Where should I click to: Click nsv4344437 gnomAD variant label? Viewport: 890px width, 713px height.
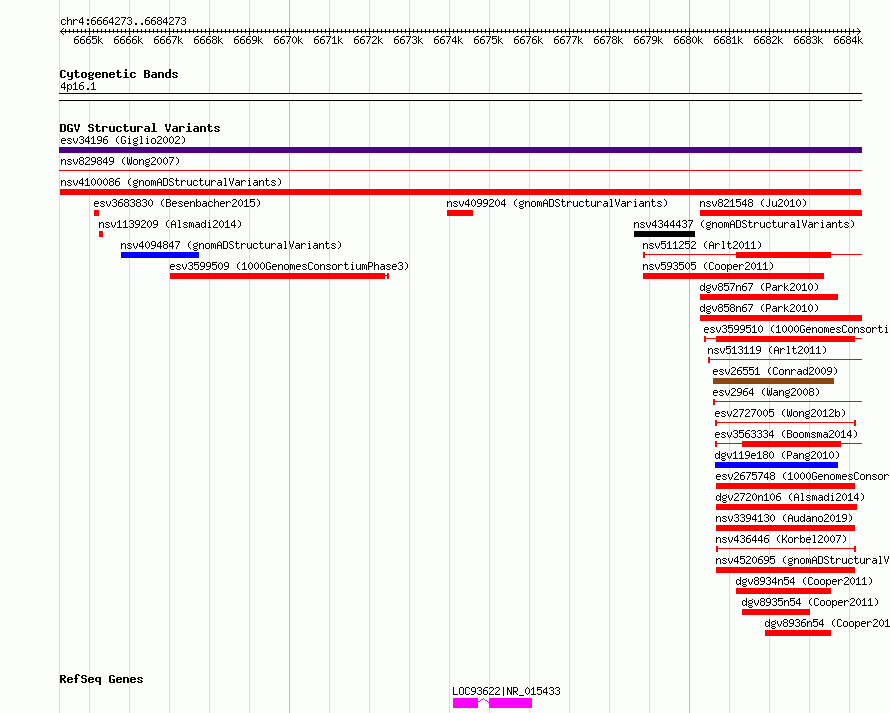(744, 224)
